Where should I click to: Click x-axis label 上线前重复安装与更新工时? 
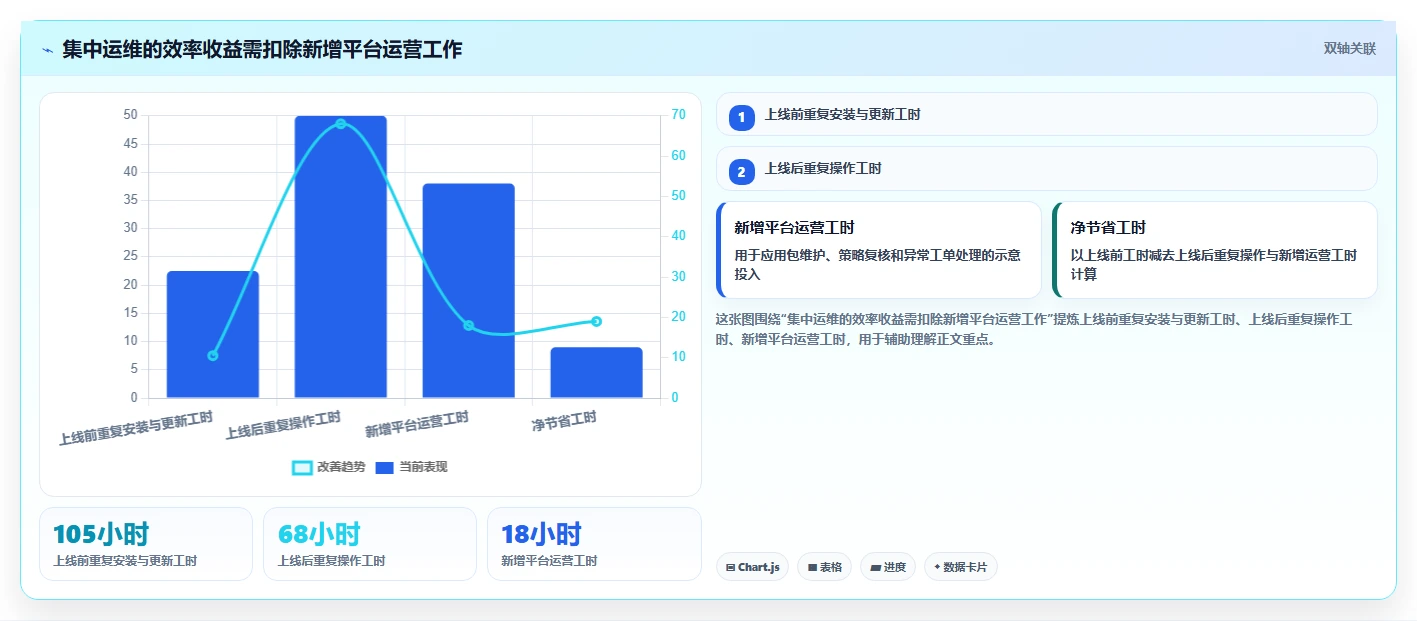(136, 428)
